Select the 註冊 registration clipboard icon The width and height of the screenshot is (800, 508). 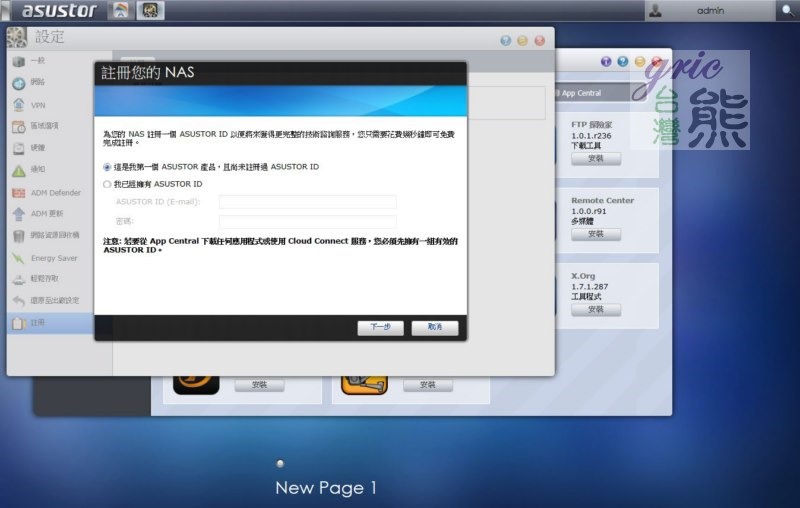pyautogui.click(x=18, y=323)
